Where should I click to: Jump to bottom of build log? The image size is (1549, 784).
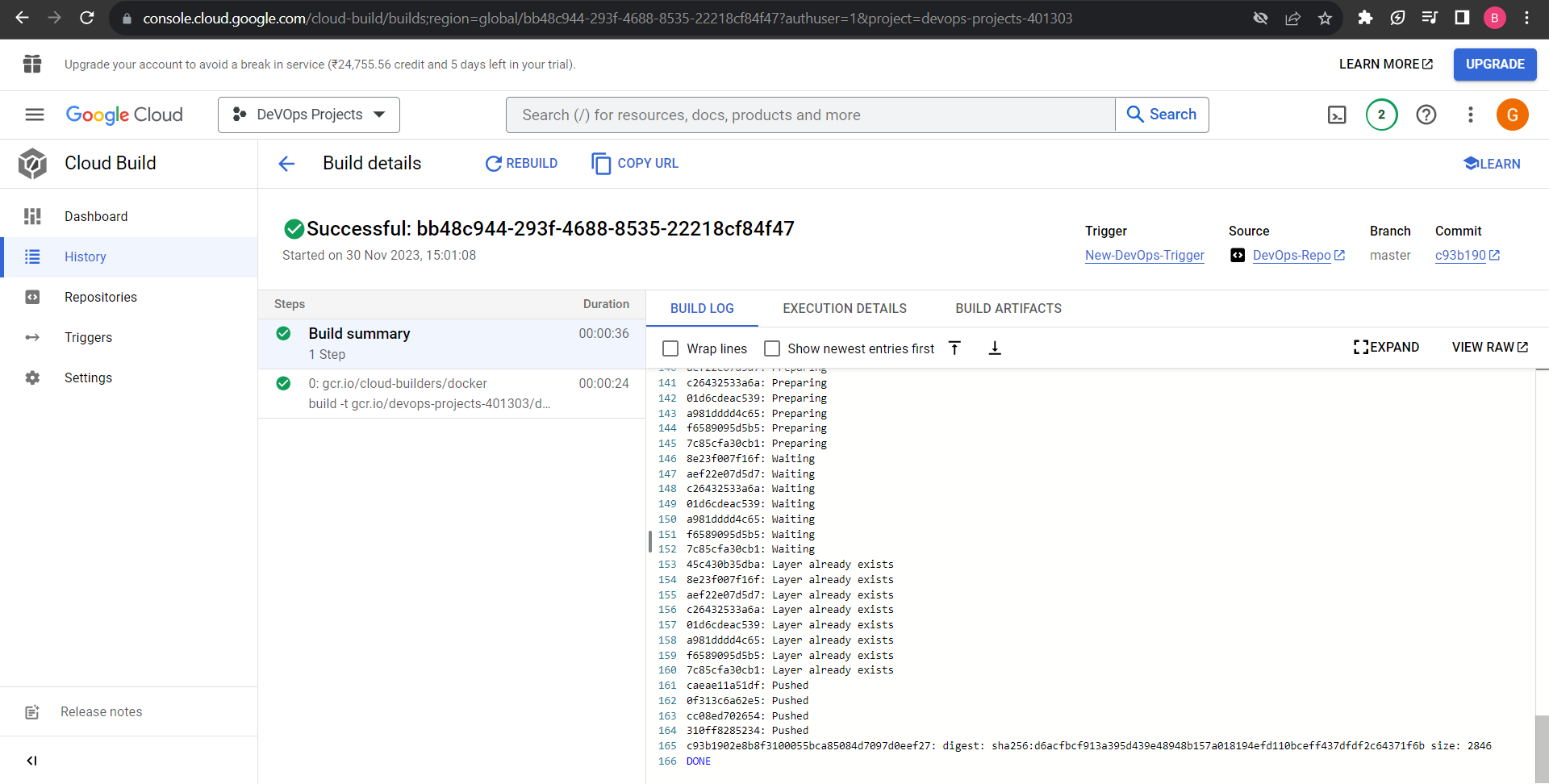995,348
